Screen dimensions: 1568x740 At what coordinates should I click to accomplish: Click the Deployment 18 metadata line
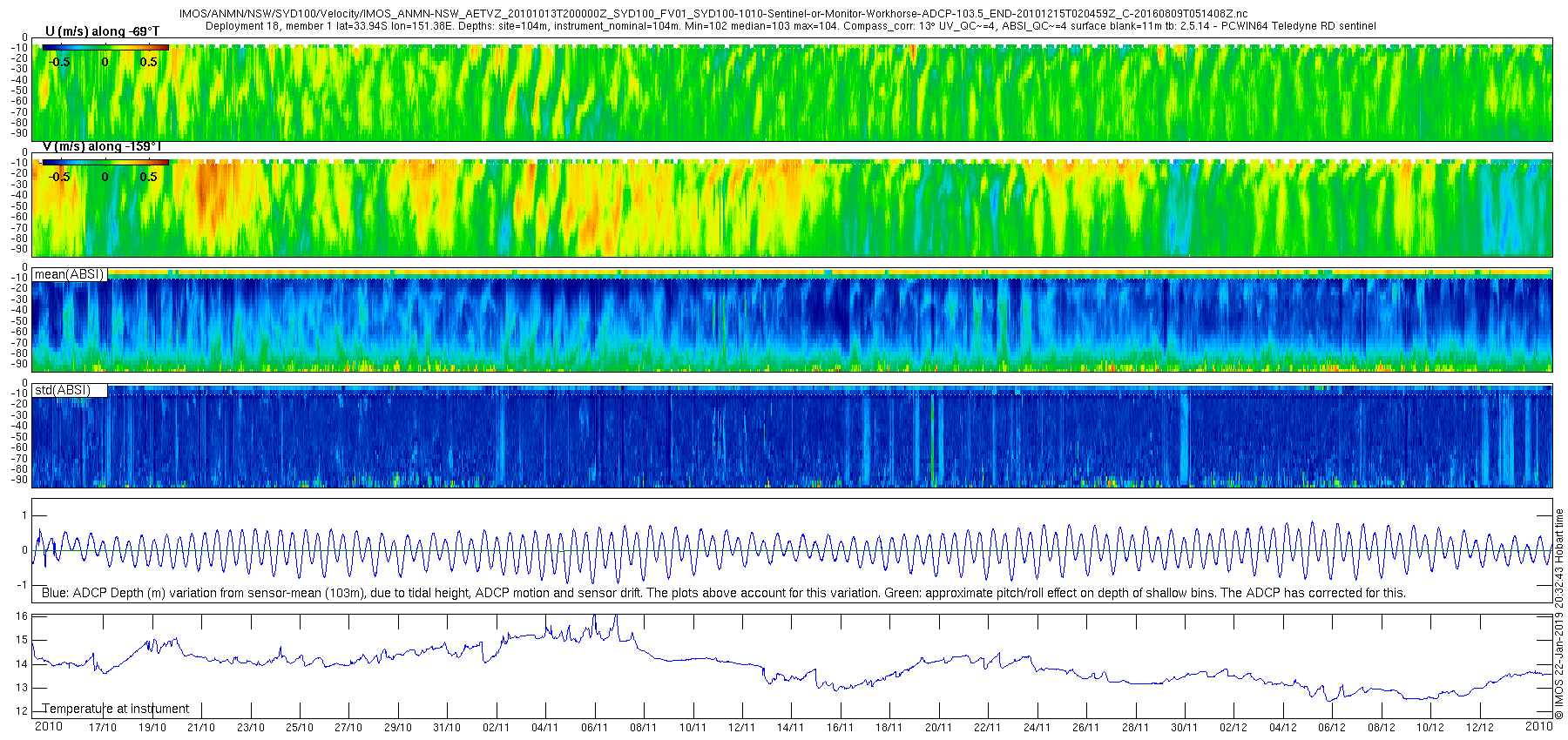[x=791, y=26]
